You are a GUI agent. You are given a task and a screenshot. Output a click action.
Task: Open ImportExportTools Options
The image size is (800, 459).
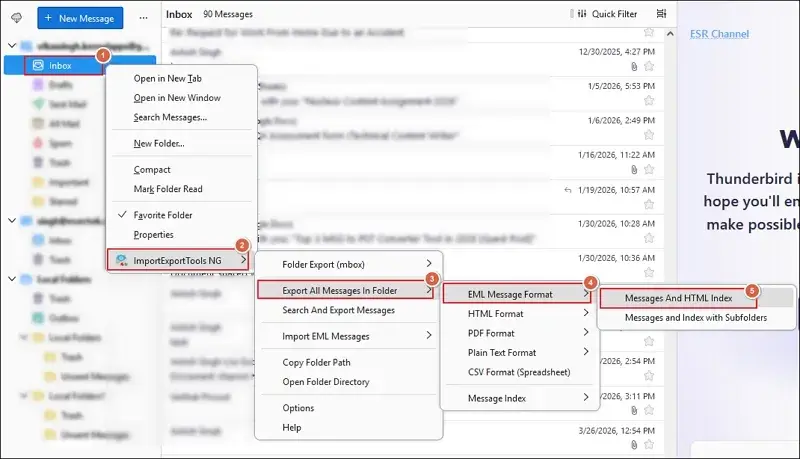[349, 408]
